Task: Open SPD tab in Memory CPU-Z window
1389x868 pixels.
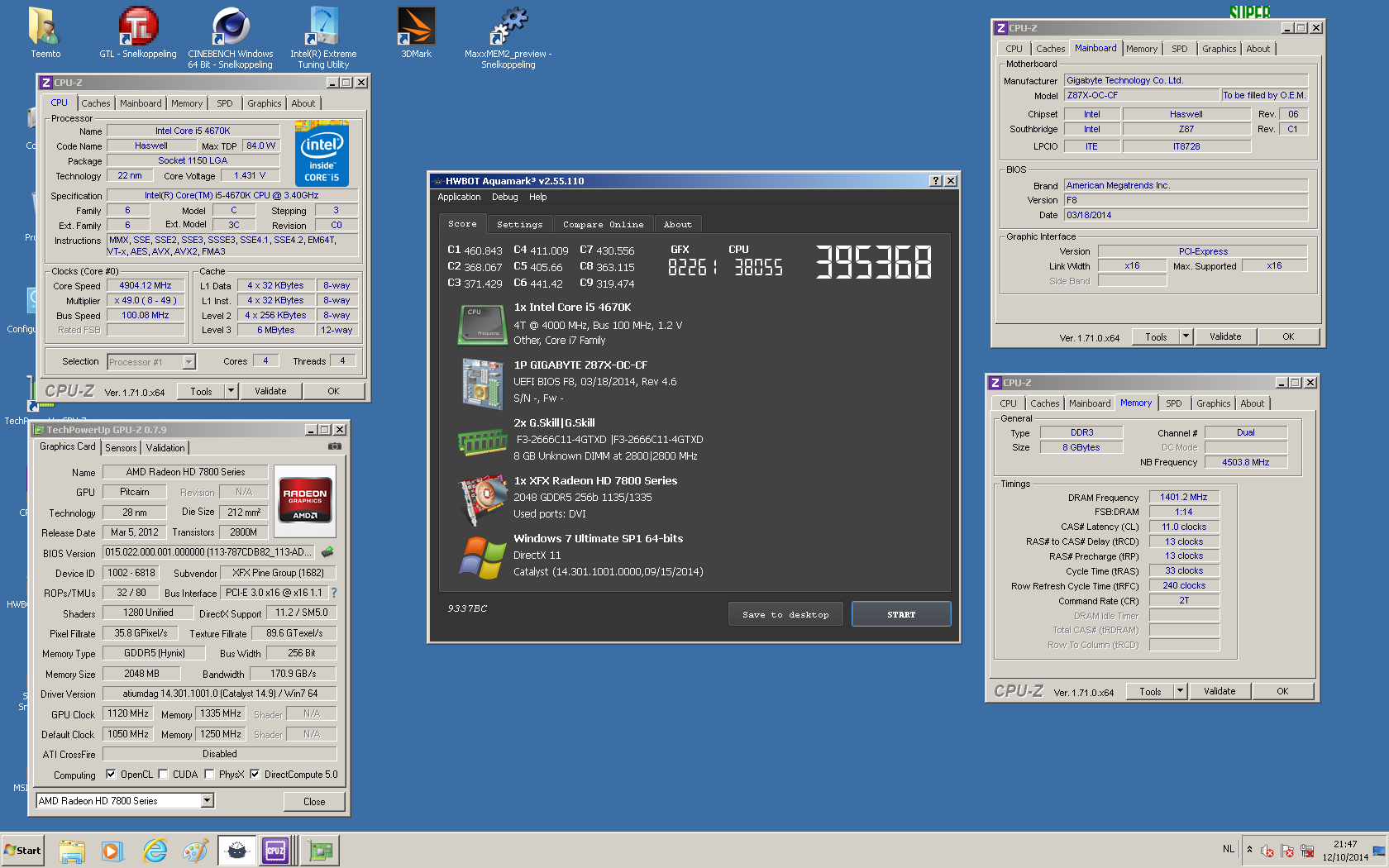Action: point(1174,403)
